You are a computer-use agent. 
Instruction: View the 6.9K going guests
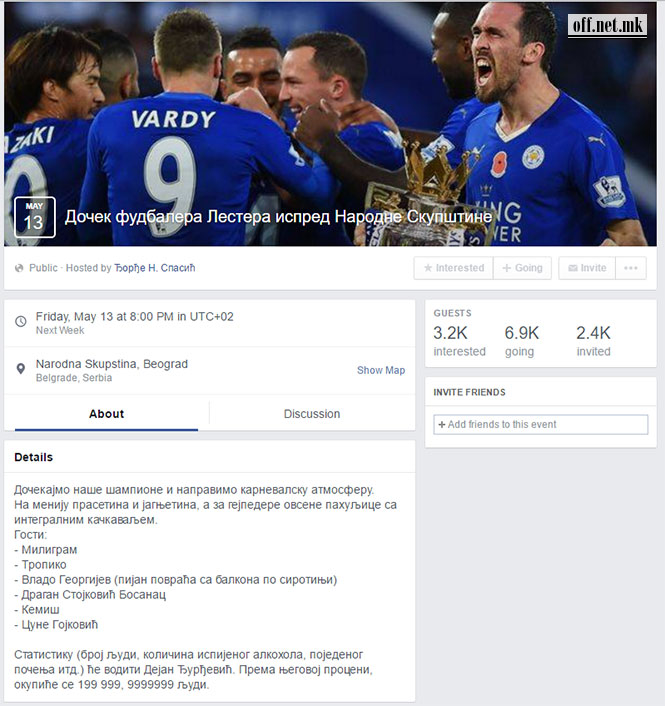tap(521, 341)
